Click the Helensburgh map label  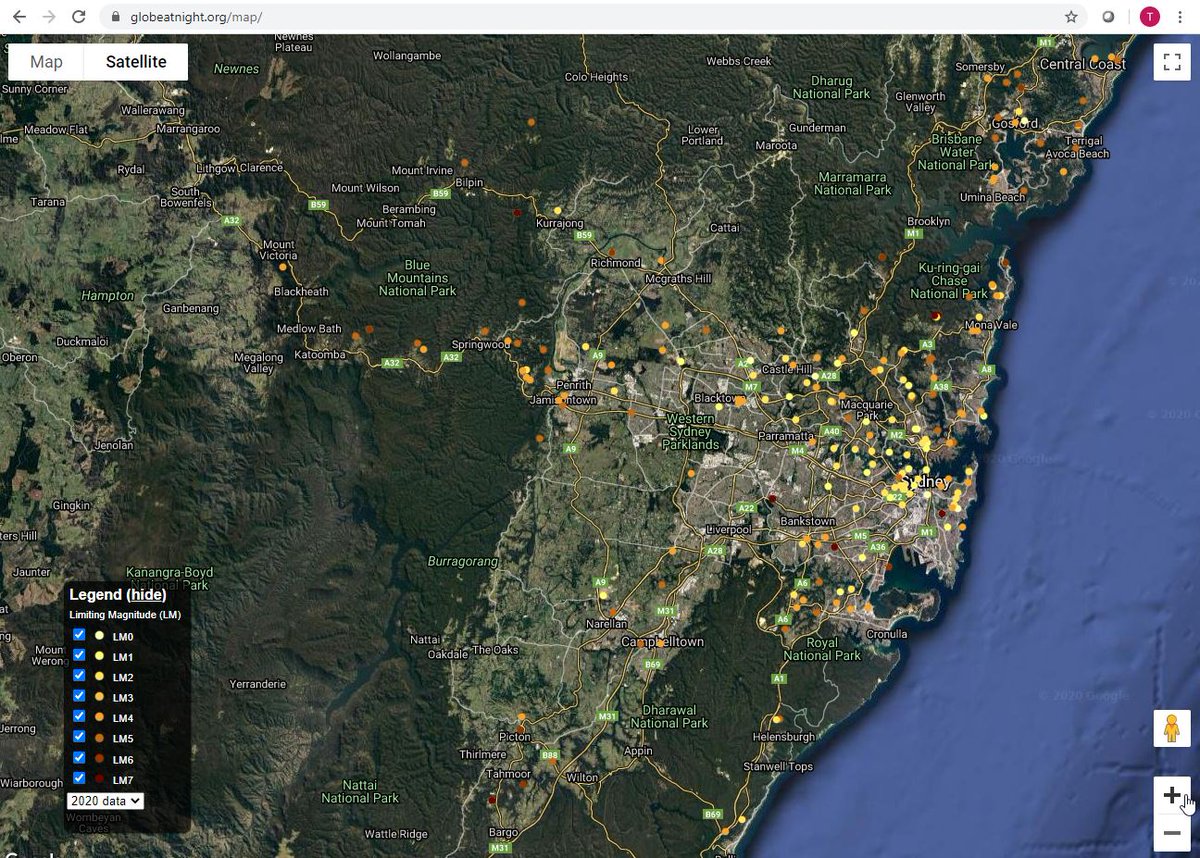coord(784,736)
